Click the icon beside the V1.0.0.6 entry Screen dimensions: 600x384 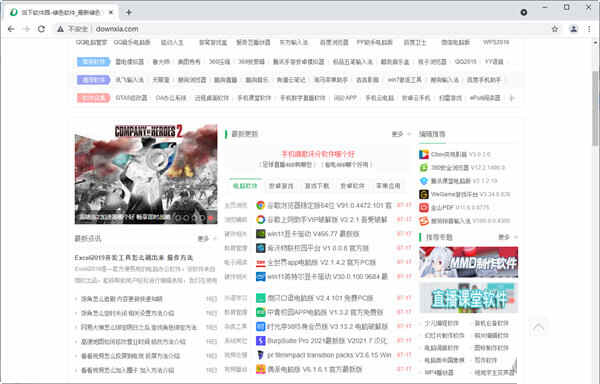click(x=261, y=248)
